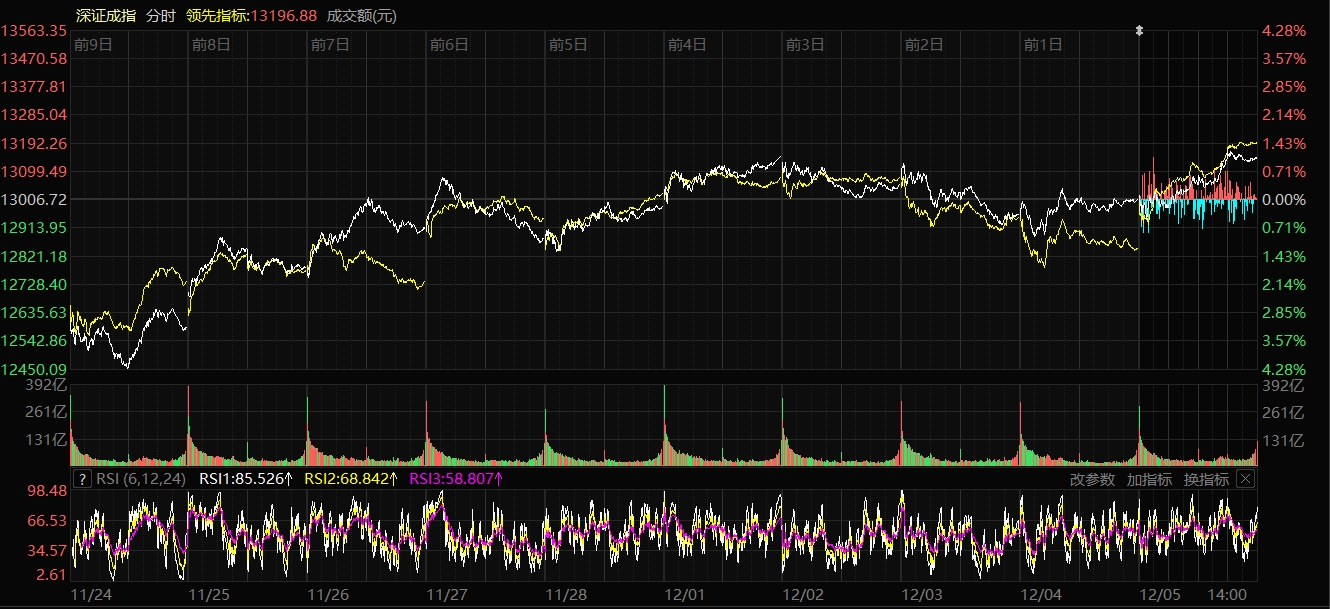
Task: Select the 前7日 day marker
Action: tap(330, 45)
